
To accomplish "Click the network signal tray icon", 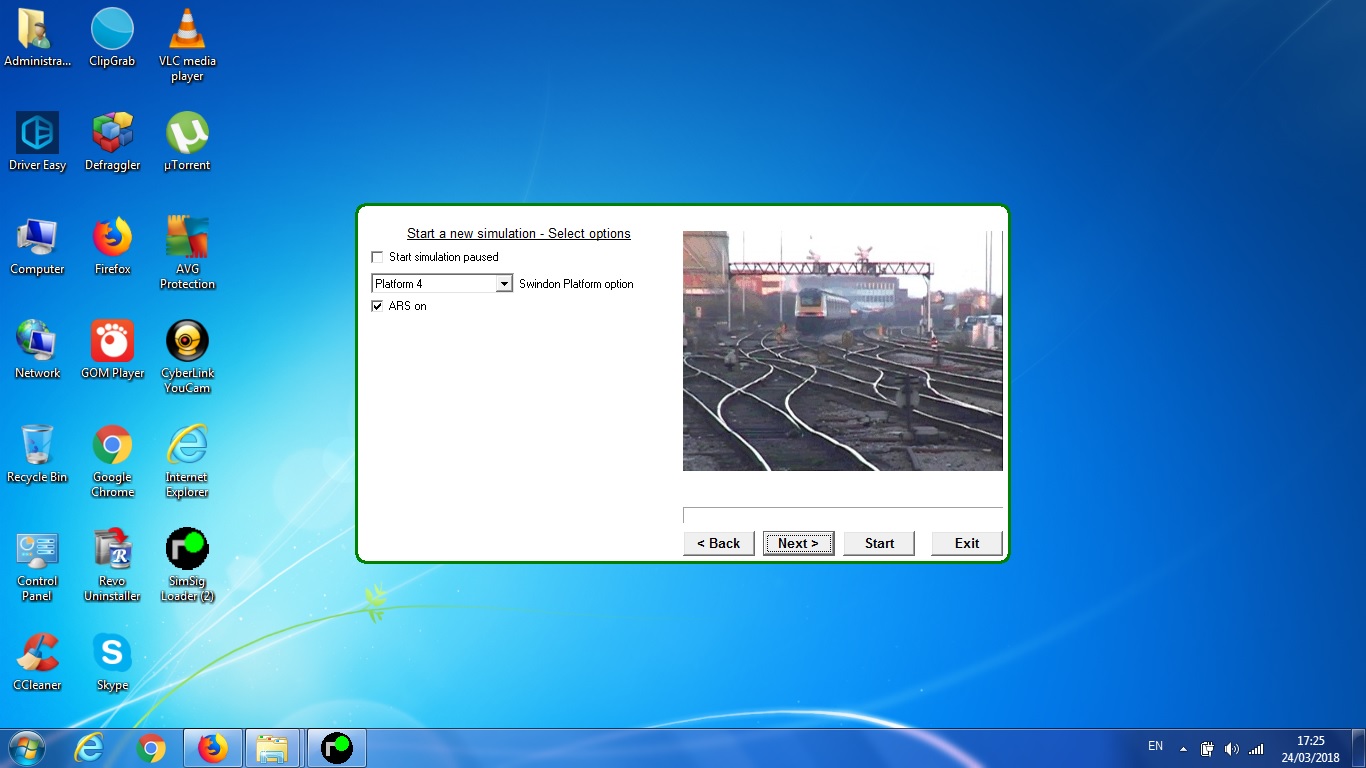I will pos(1256,749).
